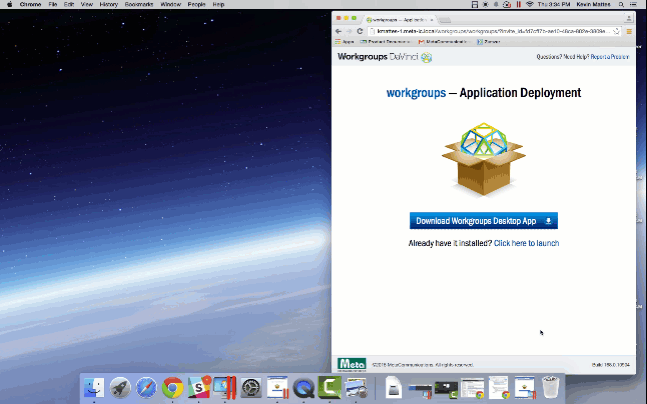Open Spotlight search in menu bar
The image size is (647, 404).
(621, 4)
